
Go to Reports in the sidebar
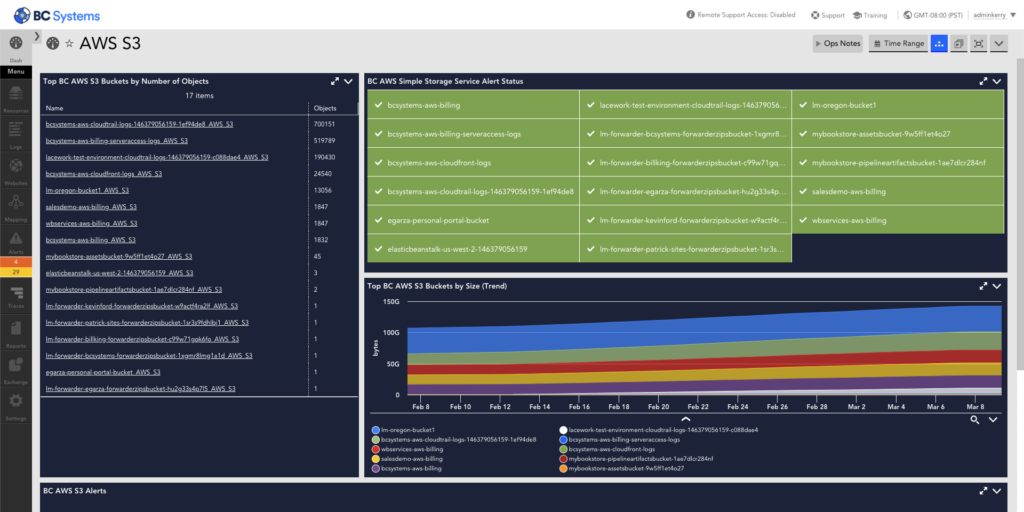pyautogui.click(x=16, y=333)
